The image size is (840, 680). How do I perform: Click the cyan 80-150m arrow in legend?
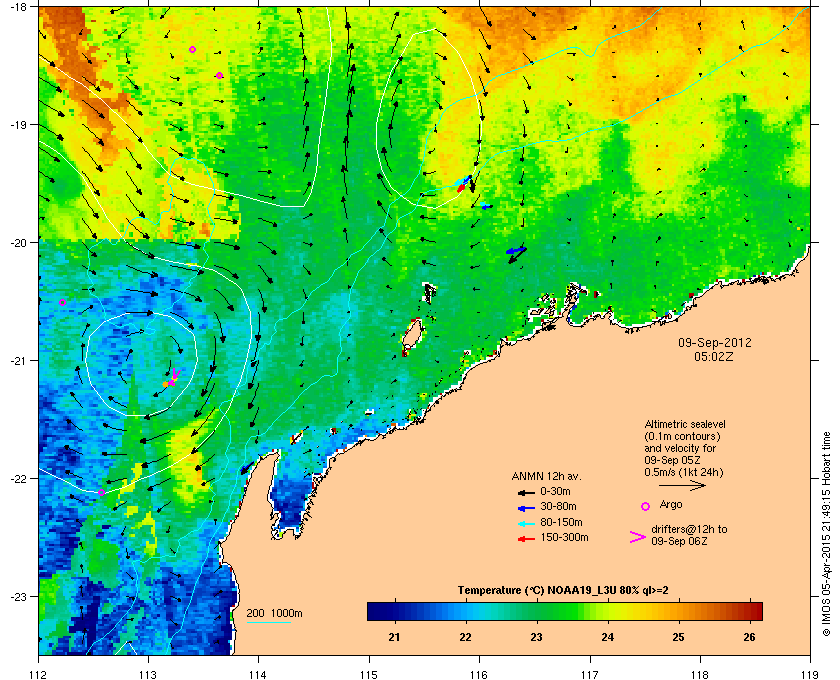(526, 524)
